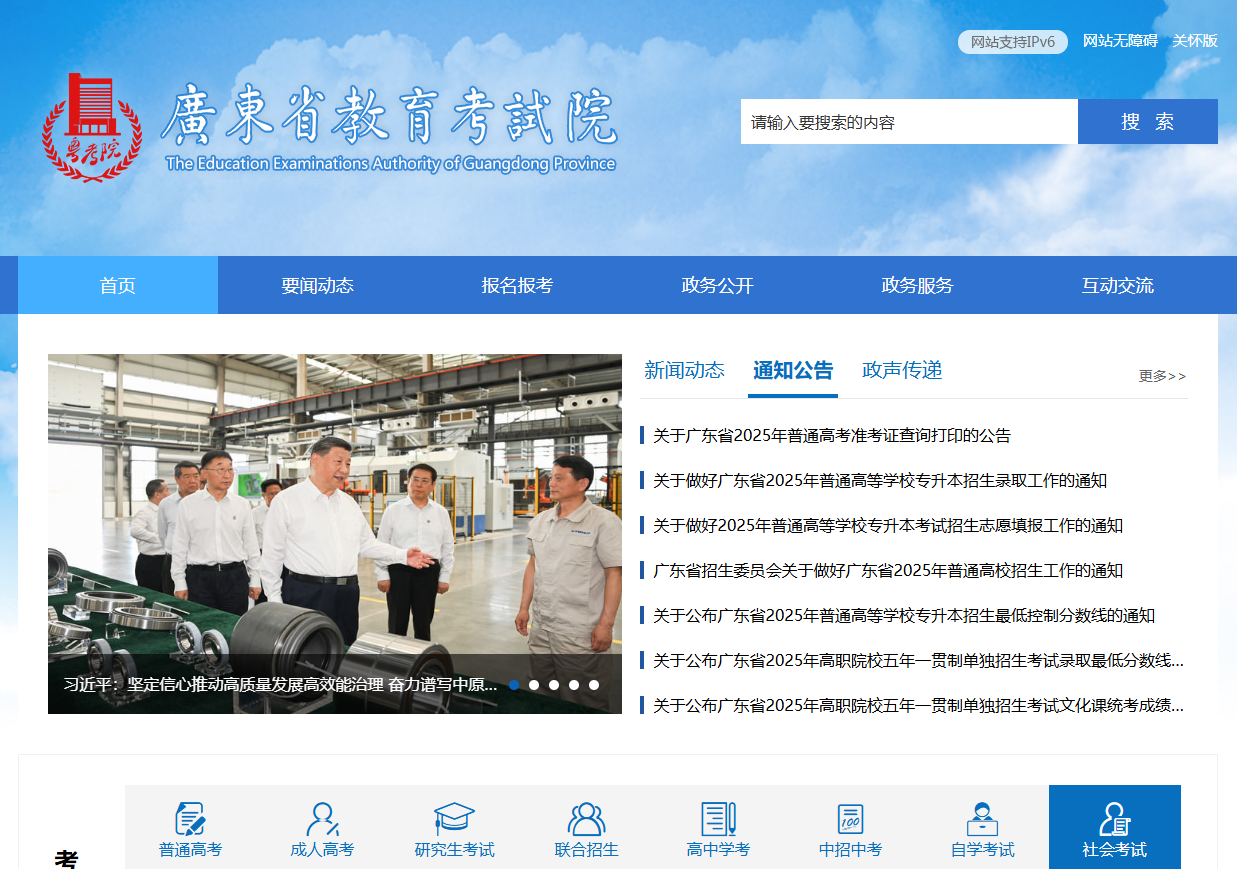1237x869 pixels.
Task: Open the 网站无障碍 accessibility link
Action: 1120,41
